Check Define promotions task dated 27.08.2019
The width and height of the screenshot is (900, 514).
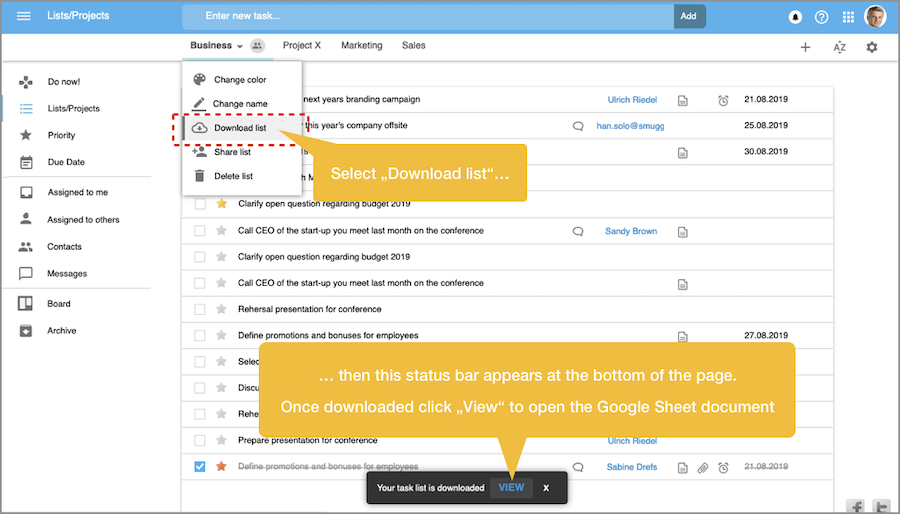pyautogui.click(x=200, y=336)
